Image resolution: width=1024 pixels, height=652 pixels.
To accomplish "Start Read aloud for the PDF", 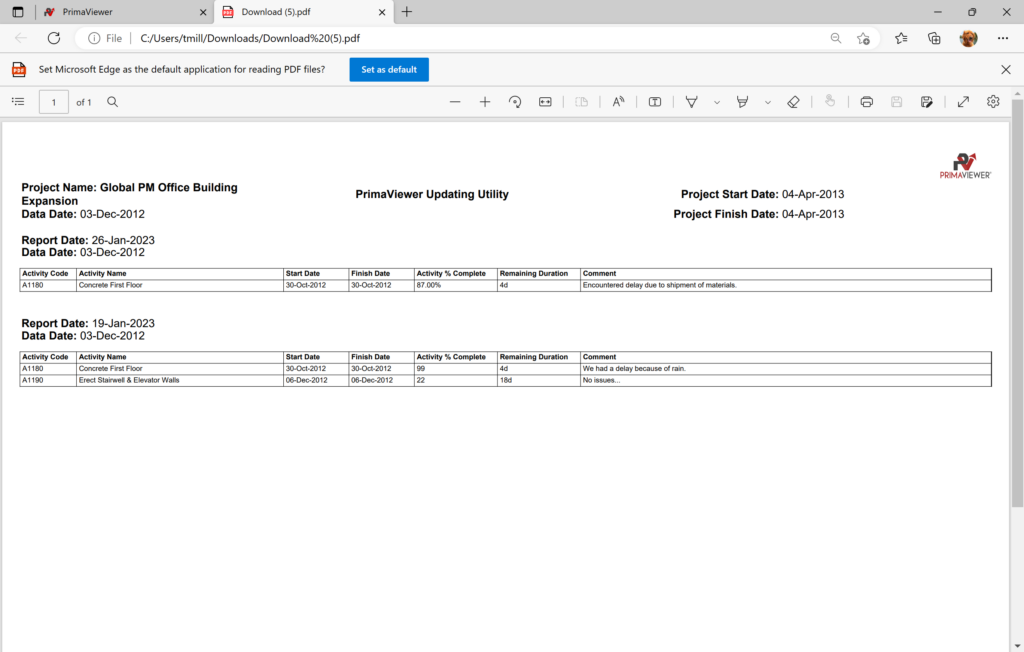I will [x=618, y=102].
